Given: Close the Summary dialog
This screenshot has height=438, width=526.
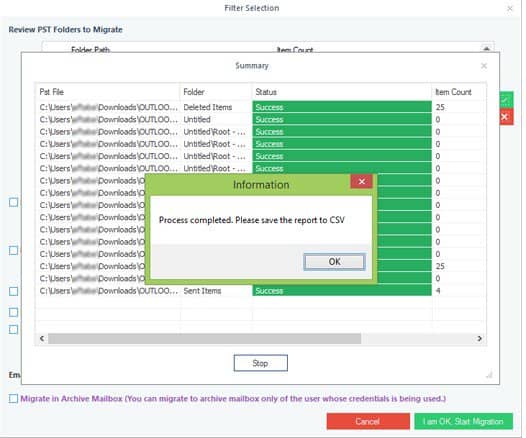Looking at the screenshot, I should click(x=484, y=66).
